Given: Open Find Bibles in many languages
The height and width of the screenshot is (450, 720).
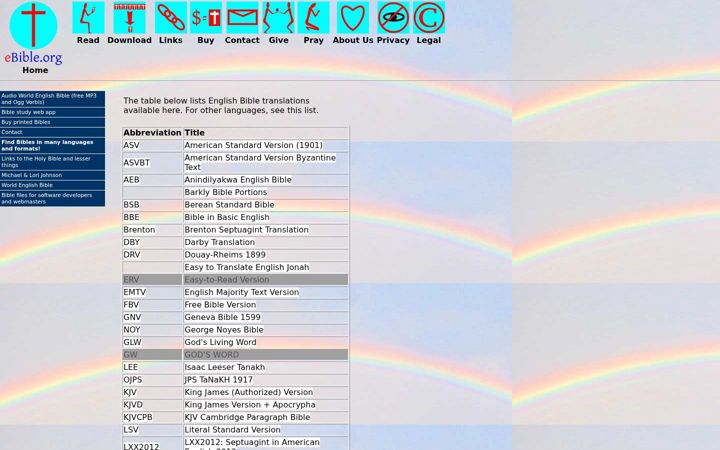Looking at the screenshot, I should [52, 146].
